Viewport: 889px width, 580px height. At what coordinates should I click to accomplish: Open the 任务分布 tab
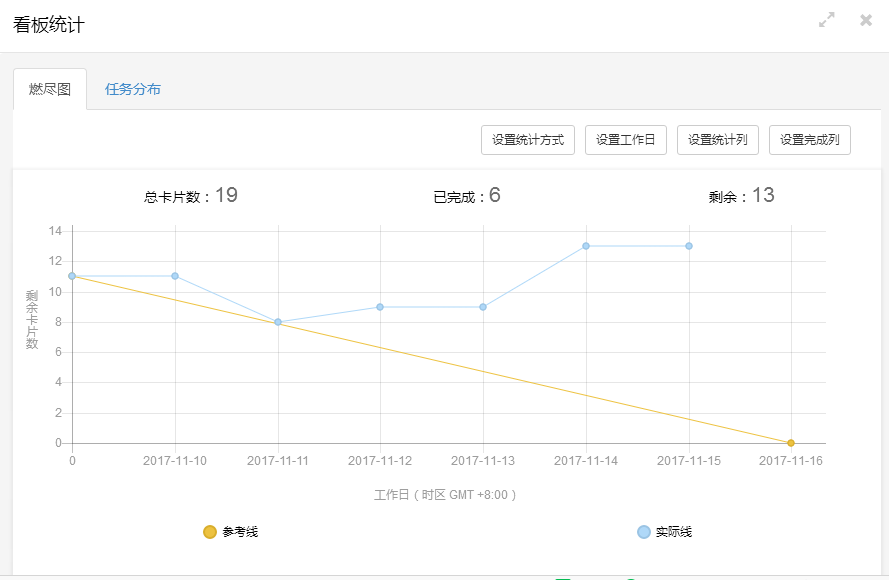(133, 89)
